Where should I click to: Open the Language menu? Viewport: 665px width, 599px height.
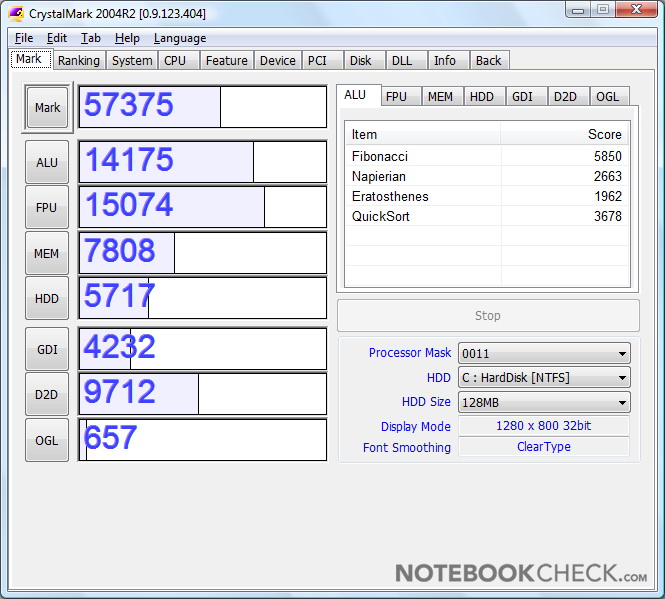[180, 38]
